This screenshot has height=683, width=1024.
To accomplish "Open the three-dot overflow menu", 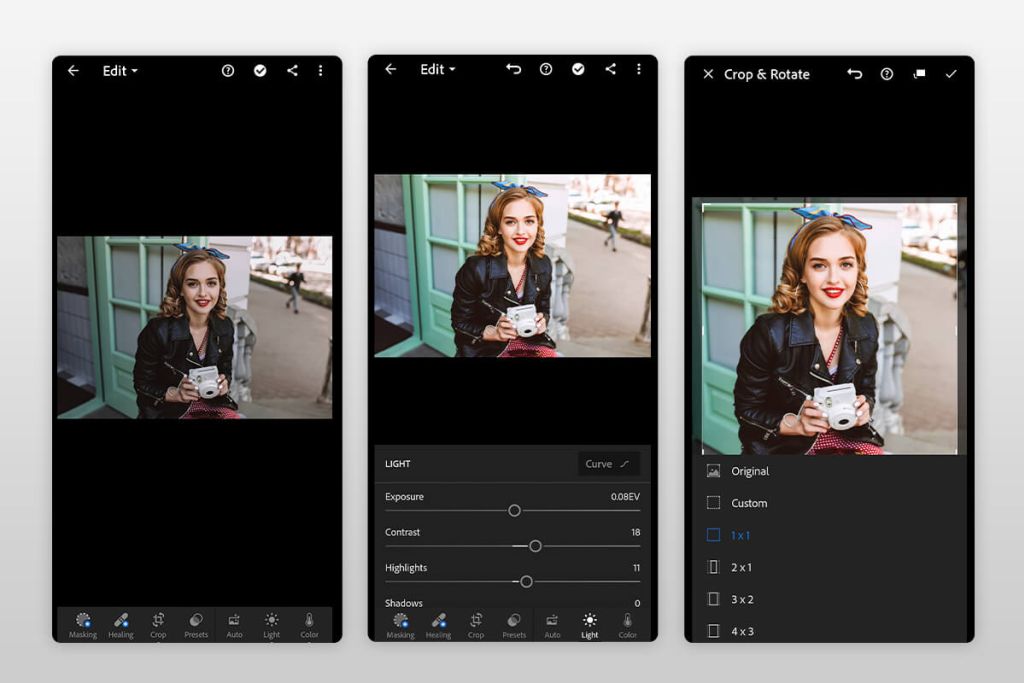I will pyautogui.click(x=320, y=71).
